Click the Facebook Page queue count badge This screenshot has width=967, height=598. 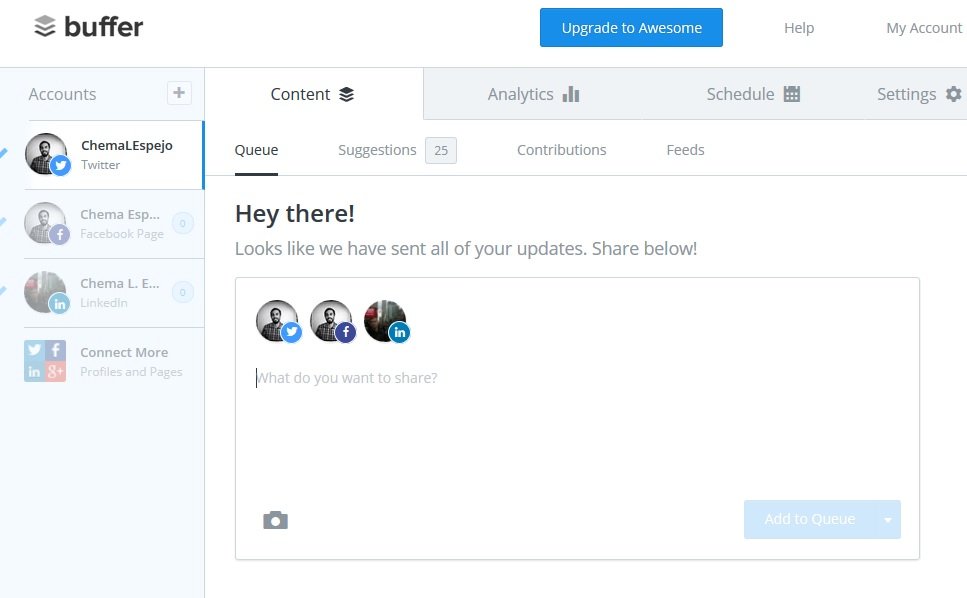(183, 223)
